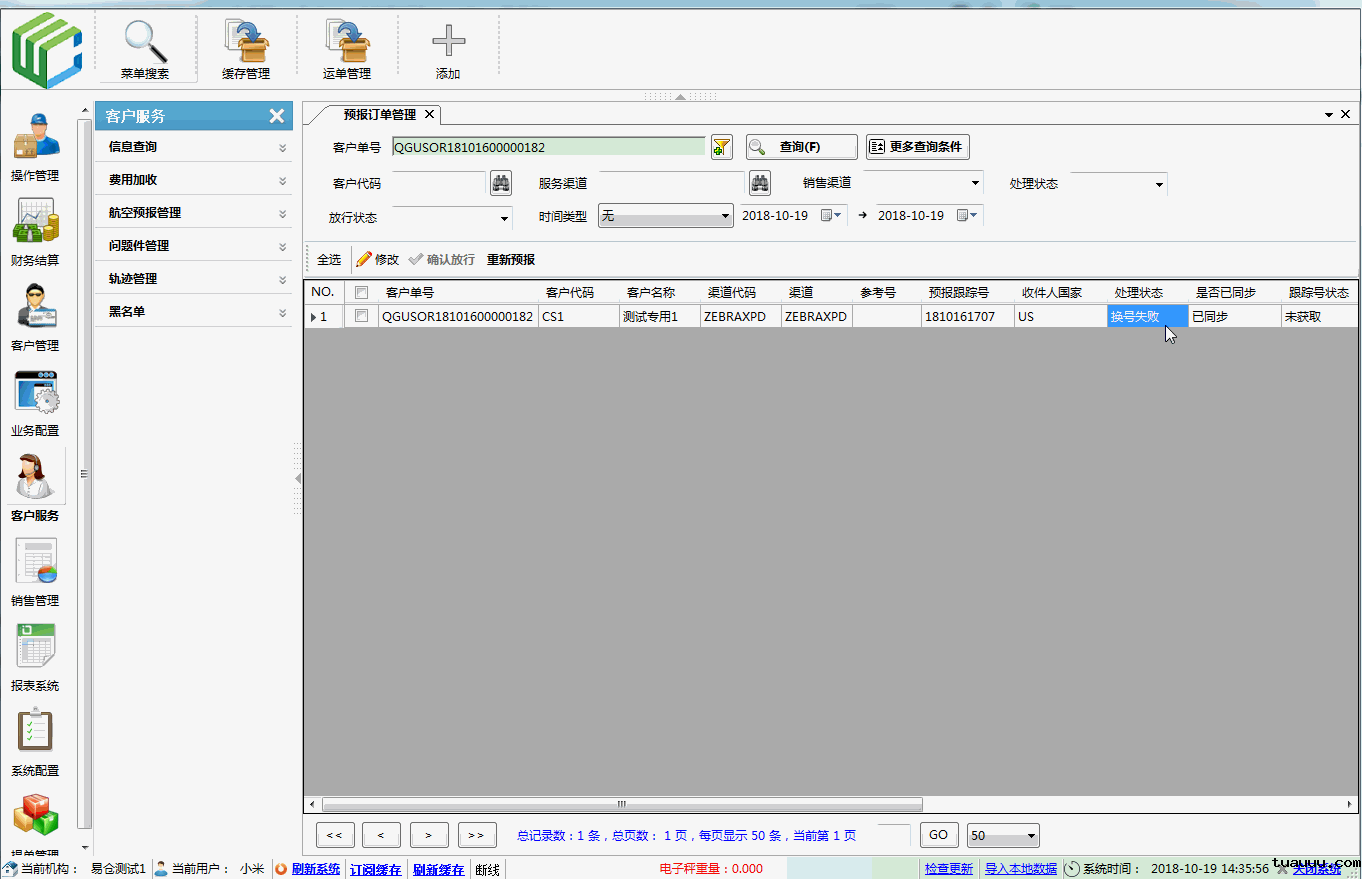This screenshot has height=879, width=1362.
Task: Click the 查询(F) search button
Action: click(x=801, y=147)
